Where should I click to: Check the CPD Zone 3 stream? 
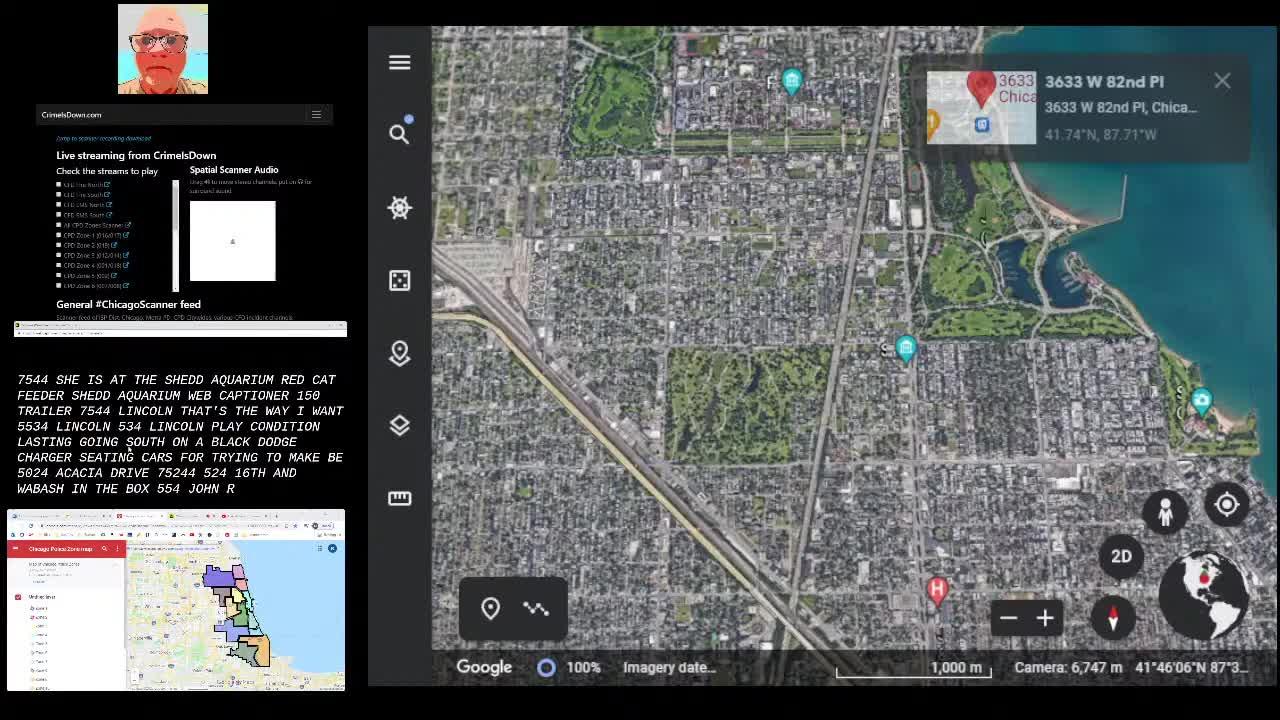pyautogui.click(x=58, y=255)
